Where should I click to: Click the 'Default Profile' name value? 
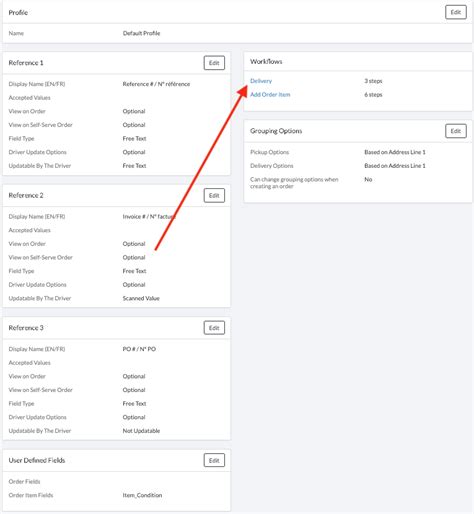(x=141, y=33)
